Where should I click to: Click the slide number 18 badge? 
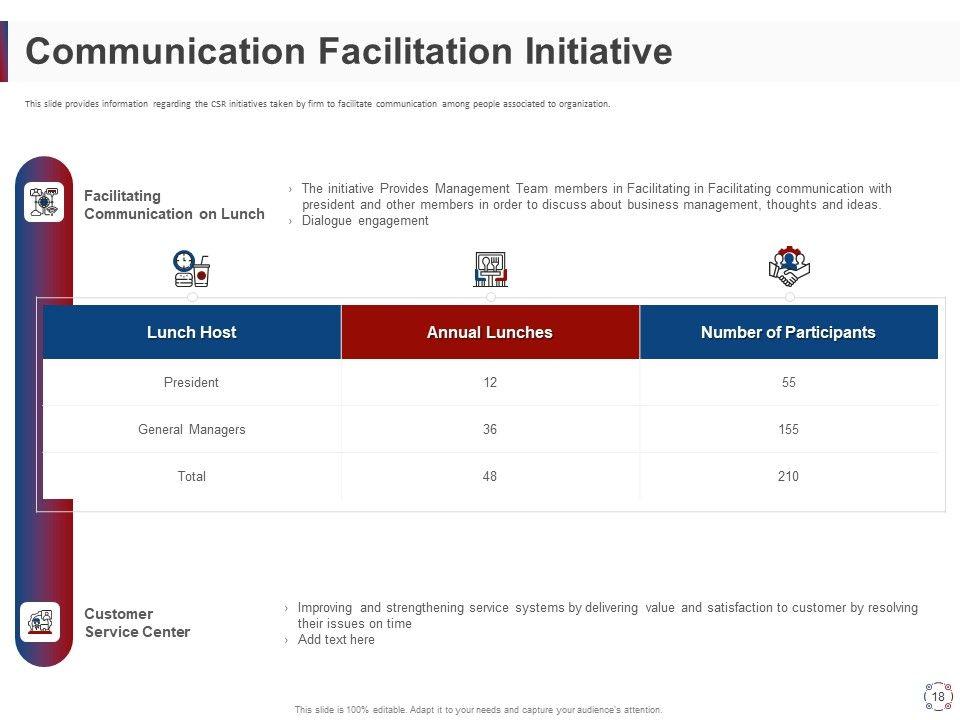tap(938, 697)
